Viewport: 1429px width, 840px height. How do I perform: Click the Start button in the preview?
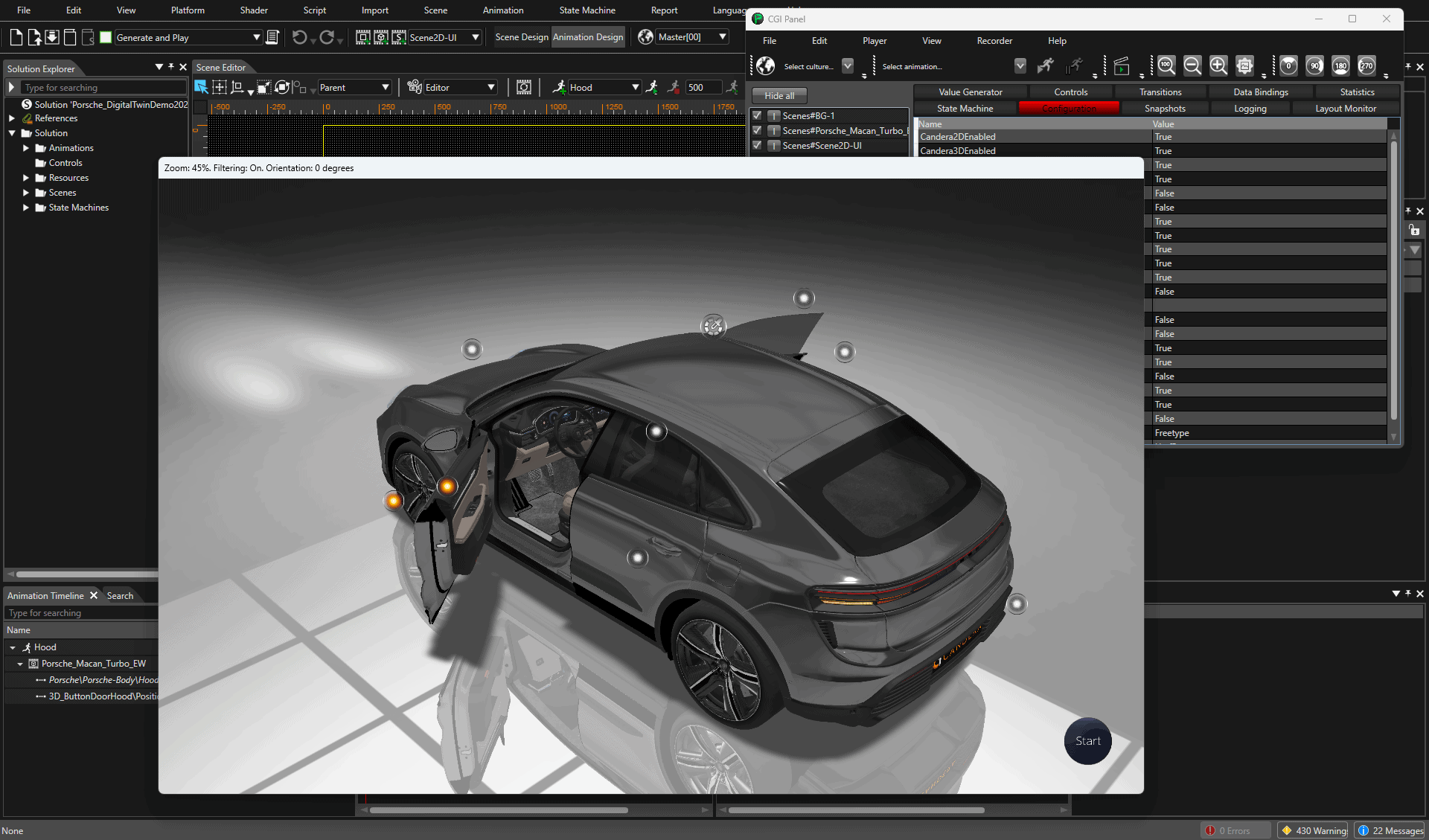point(1087,741)
